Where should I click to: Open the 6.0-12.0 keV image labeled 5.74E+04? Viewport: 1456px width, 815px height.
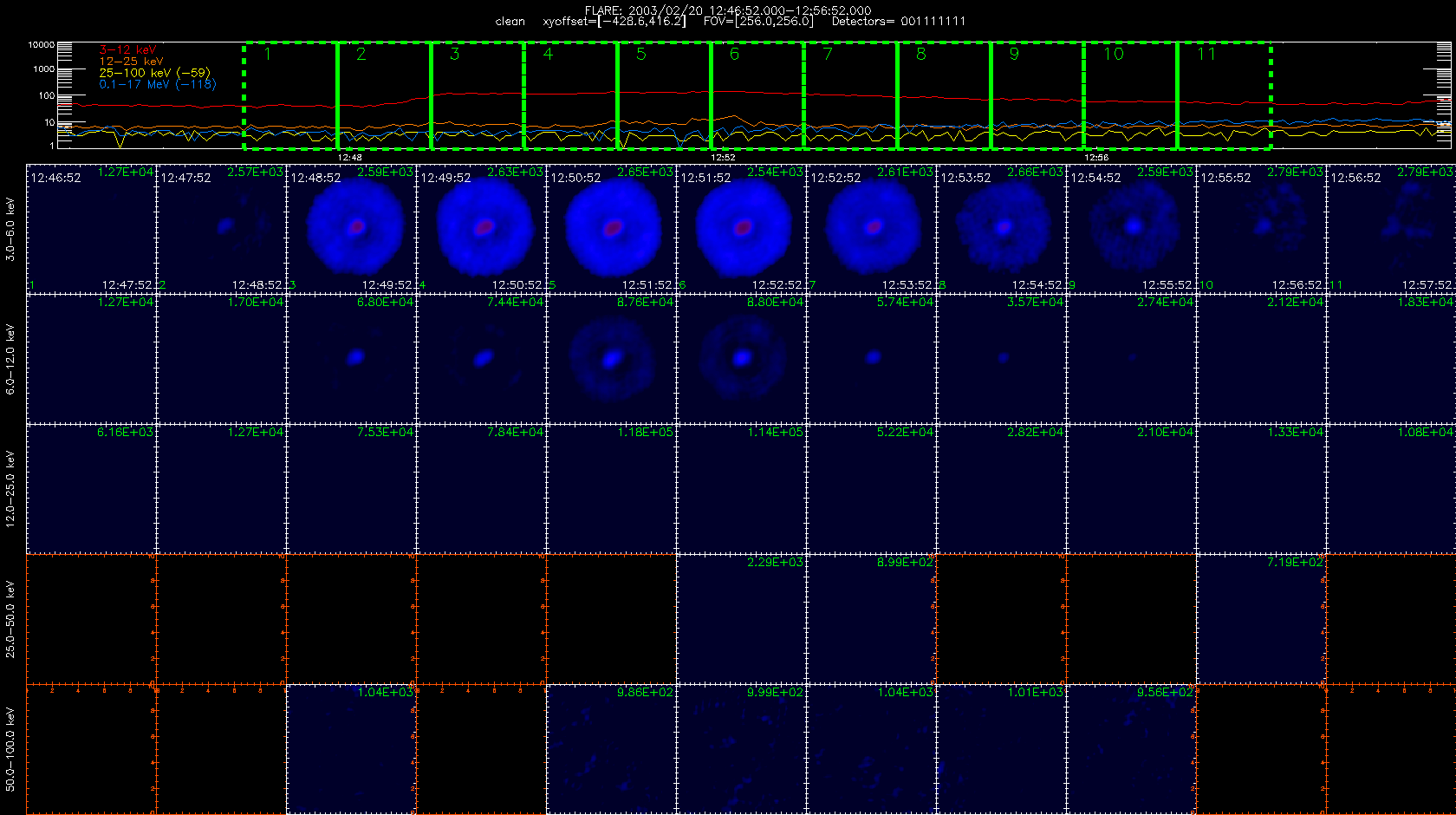[872, 359]
